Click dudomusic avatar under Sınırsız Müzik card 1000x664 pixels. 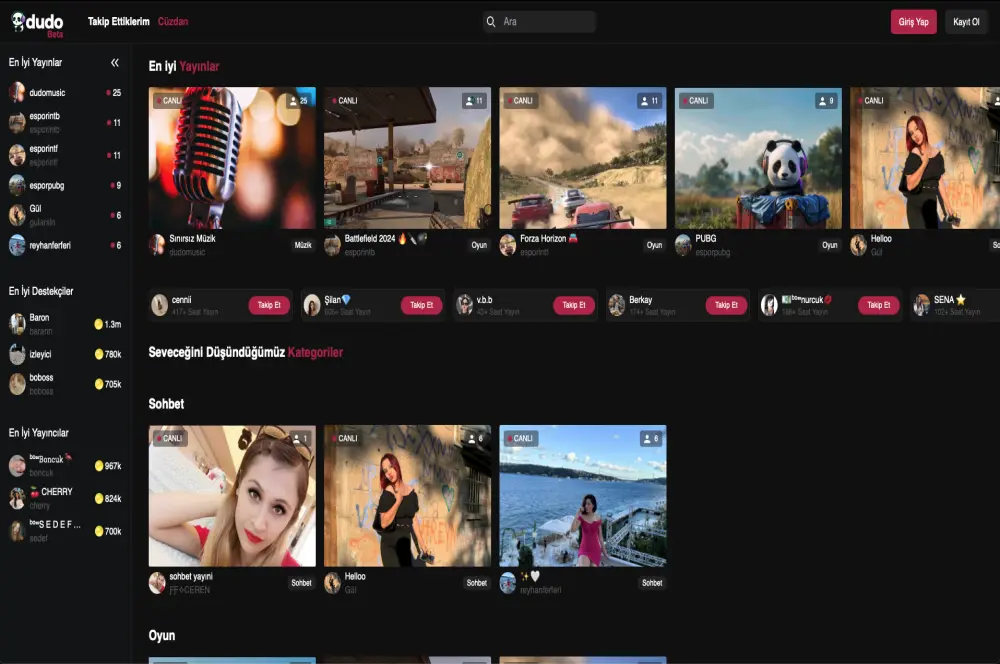pyautogui.click(x=157, y=245)
